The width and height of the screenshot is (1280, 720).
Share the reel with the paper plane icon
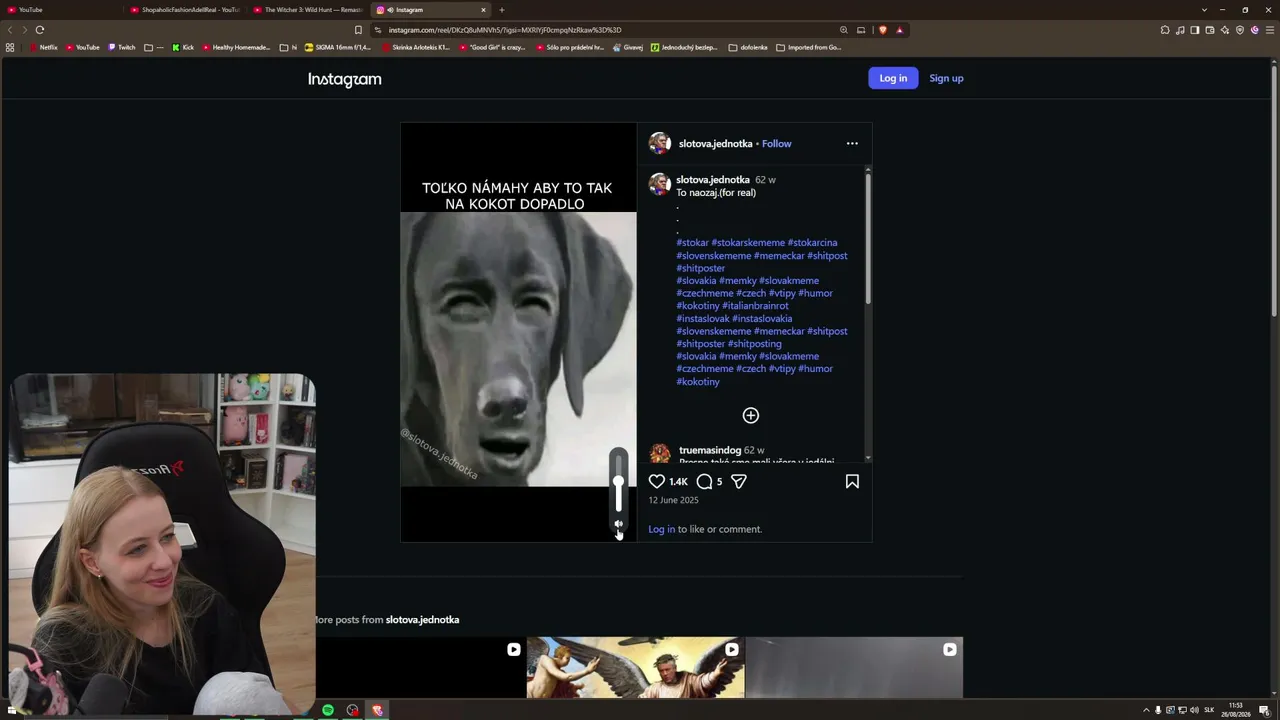739,481
